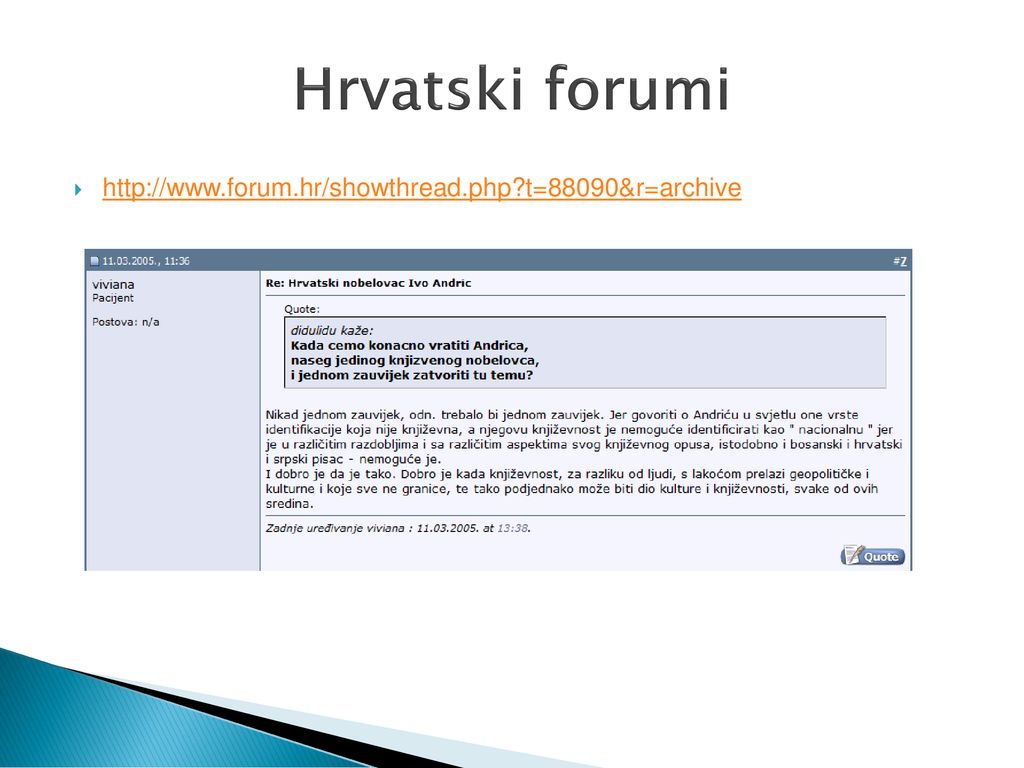Click the reply line starting 'I dobro je da je tako'
Viewport: 1024px width, 768px height.
(568, 474)
